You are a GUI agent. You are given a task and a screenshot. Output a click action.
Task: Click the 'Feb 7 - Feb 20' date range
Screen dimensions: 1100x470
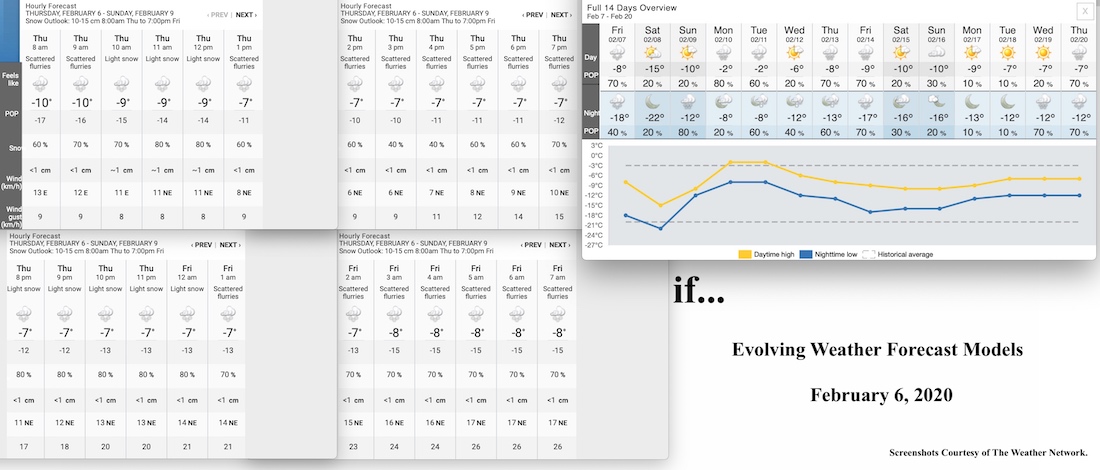611,15
